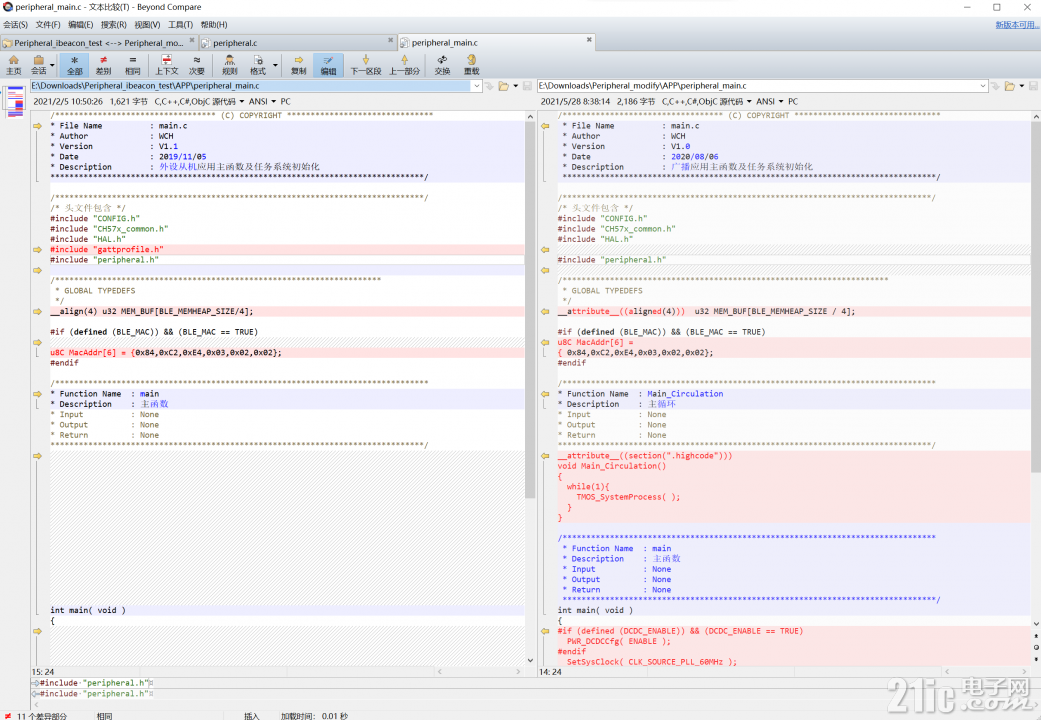Expand the 会话 toolbar dropdown arrow
This screenshot has height=720, width=1041.
(x=52, y=65)
